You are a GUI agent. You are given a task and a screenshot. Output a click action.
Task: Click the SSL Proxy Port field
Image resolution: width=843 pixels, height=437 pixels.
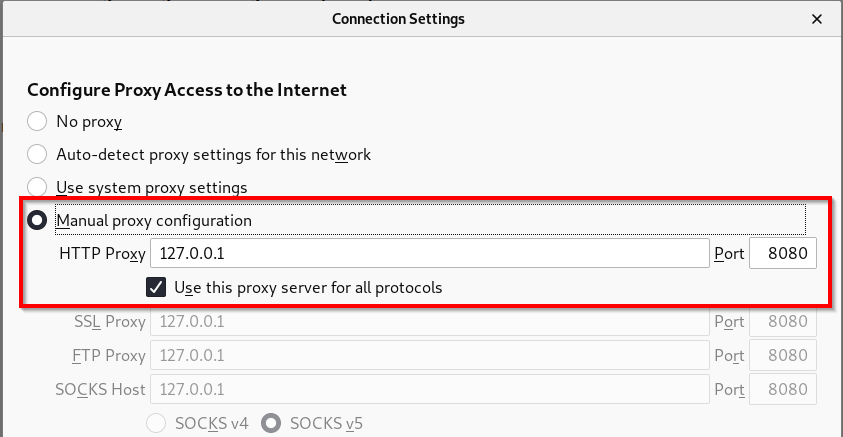[x=783, y=322]
